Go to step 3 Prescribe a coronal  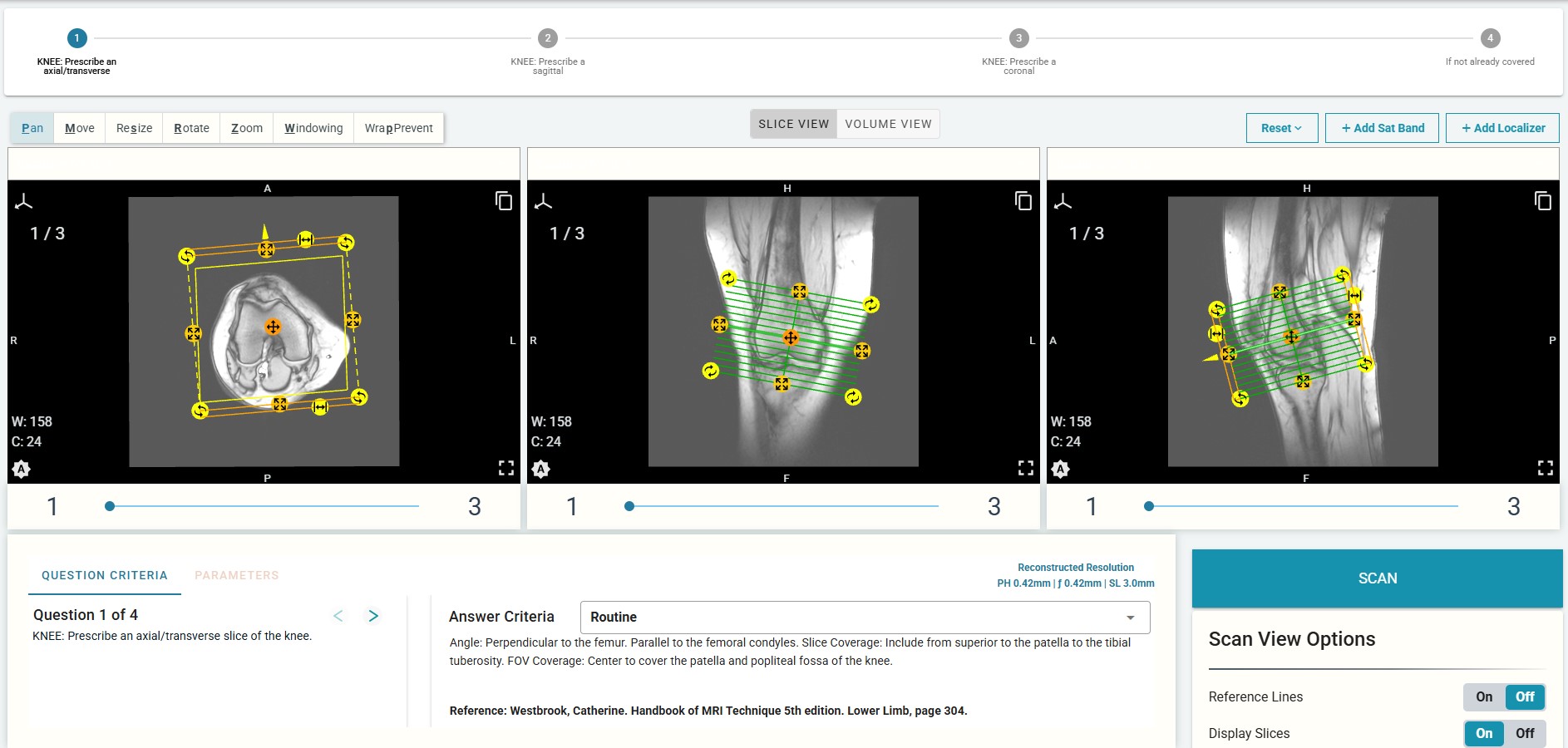(1018, 38)
